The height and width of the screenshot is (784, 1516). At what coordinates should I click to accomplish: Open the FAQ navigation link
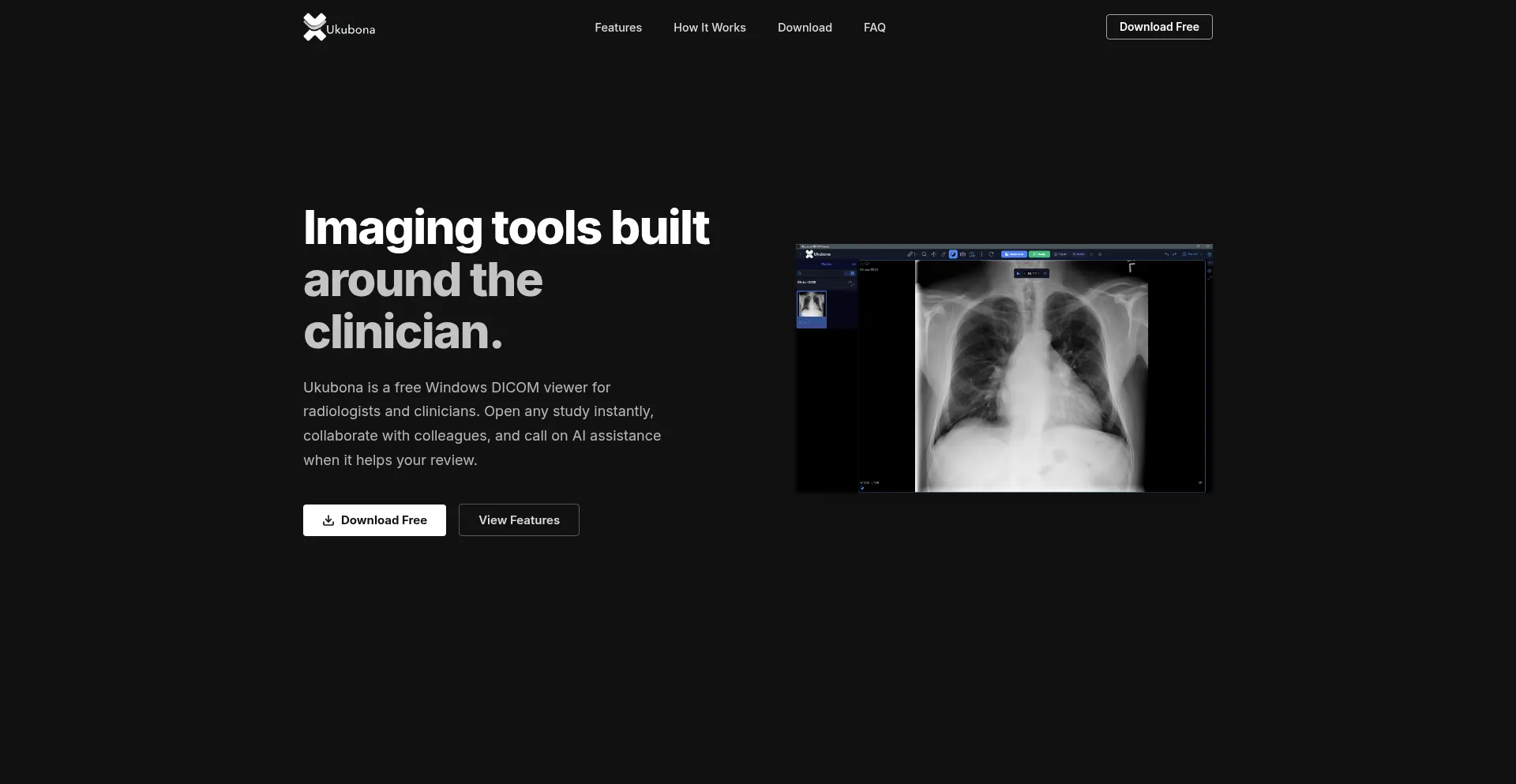coord(874,28)
